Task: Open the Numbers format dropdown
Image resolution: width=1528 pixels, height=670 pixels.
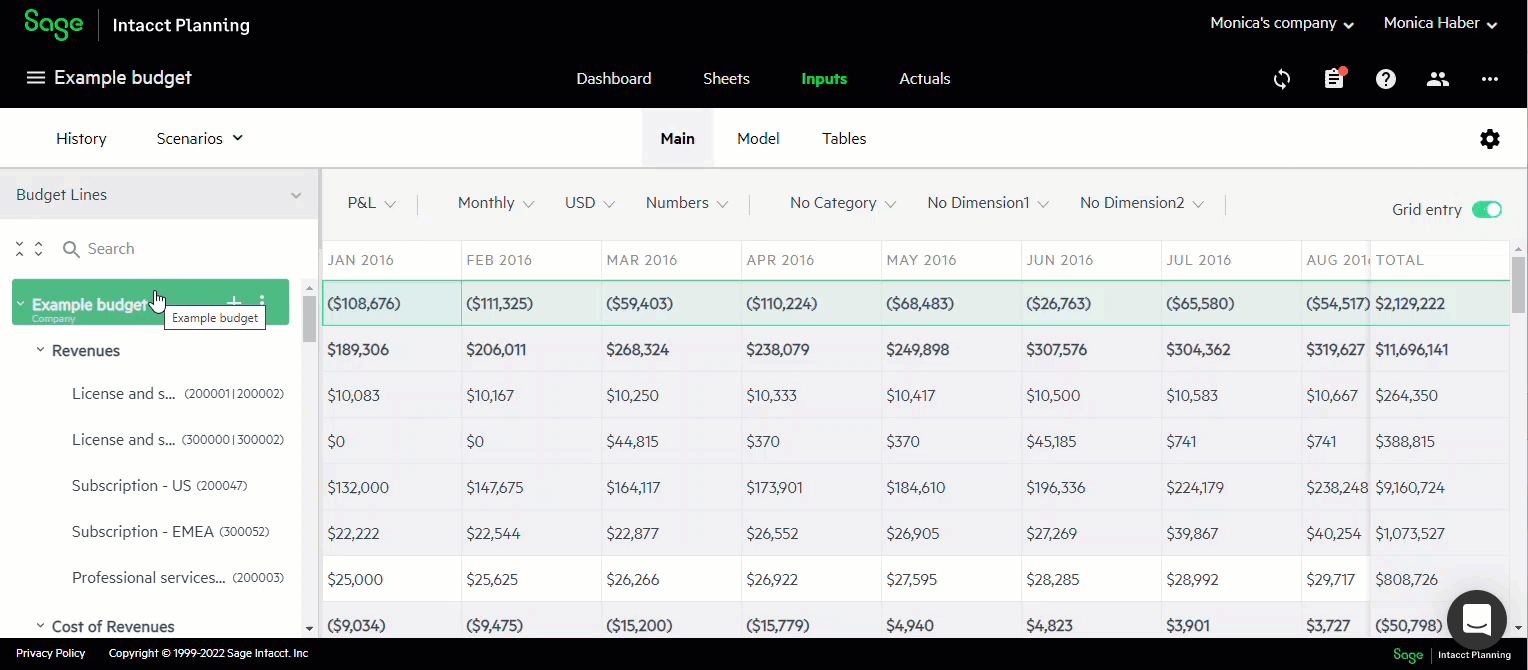Action: click(x=687, y=203)
